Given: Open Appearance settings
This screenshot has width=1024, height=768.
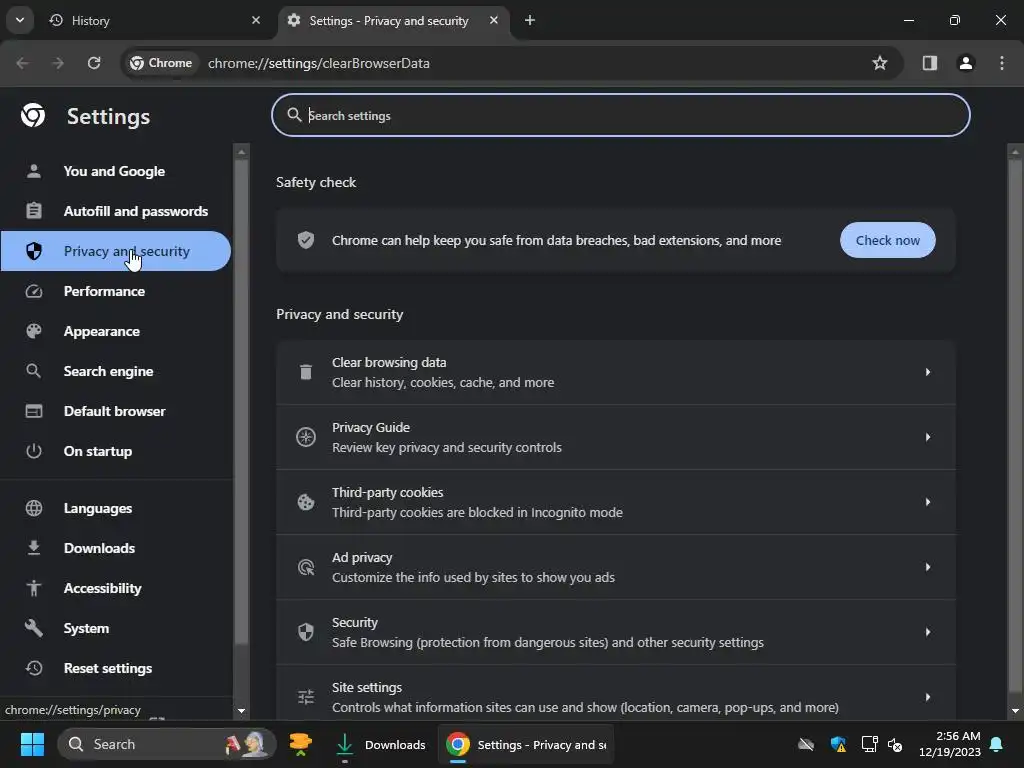Looking at the screenshot, I should pos(115,331).
